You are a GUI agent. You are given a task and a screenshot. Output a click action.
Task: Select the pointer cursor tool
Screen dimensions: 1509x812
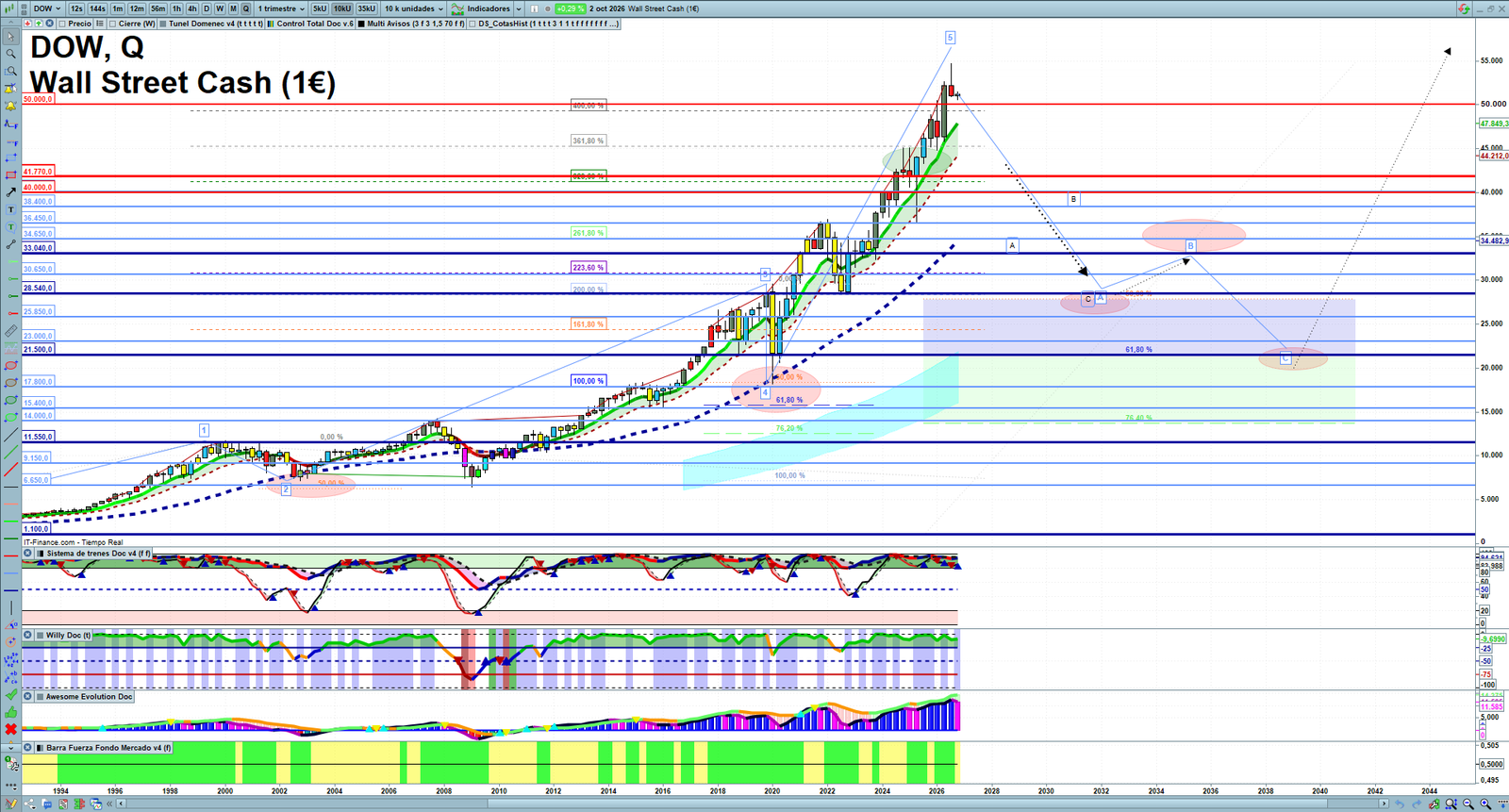pos(10,37)
